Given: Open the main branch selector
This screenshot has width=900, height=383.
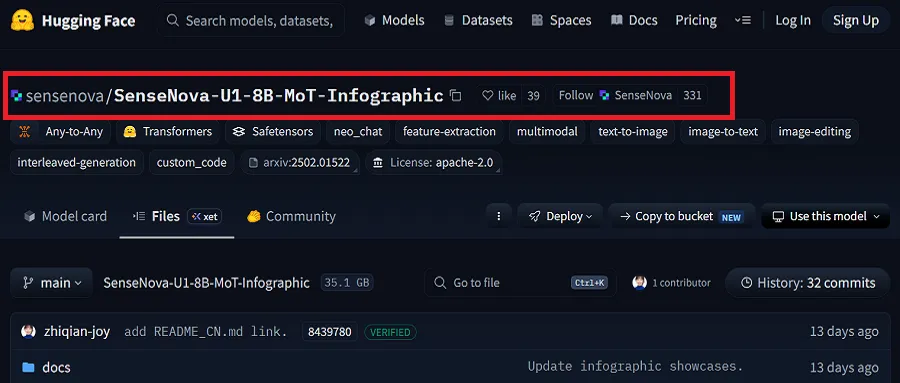Looking at the screenshot, I should 52,283.
